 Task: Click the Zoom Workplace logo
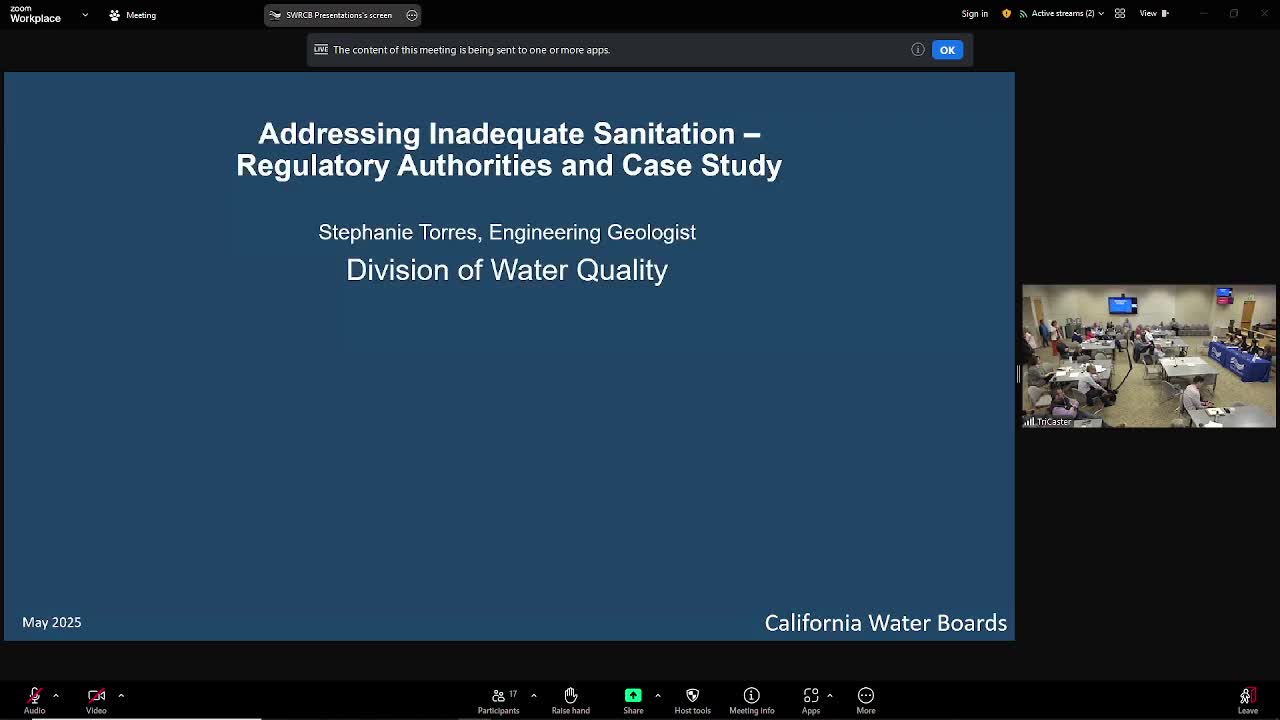(x=35, y=14)
